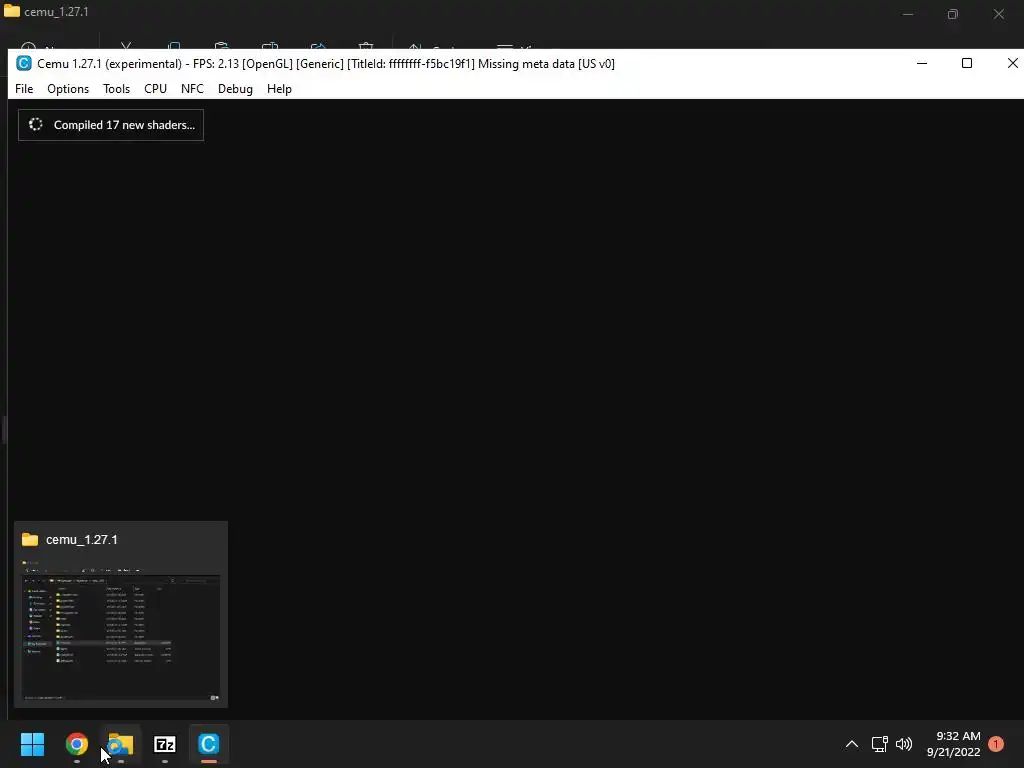This screenshot has width=1024, height=768.
Task: Minimize the background cemu_1.27.1 Explorer window
Action: coord(908,14)
